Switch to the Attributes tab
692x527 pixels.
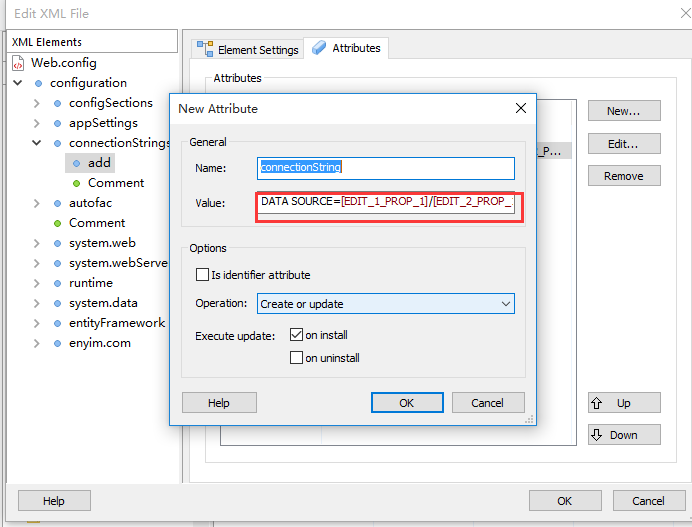(346, 48)
